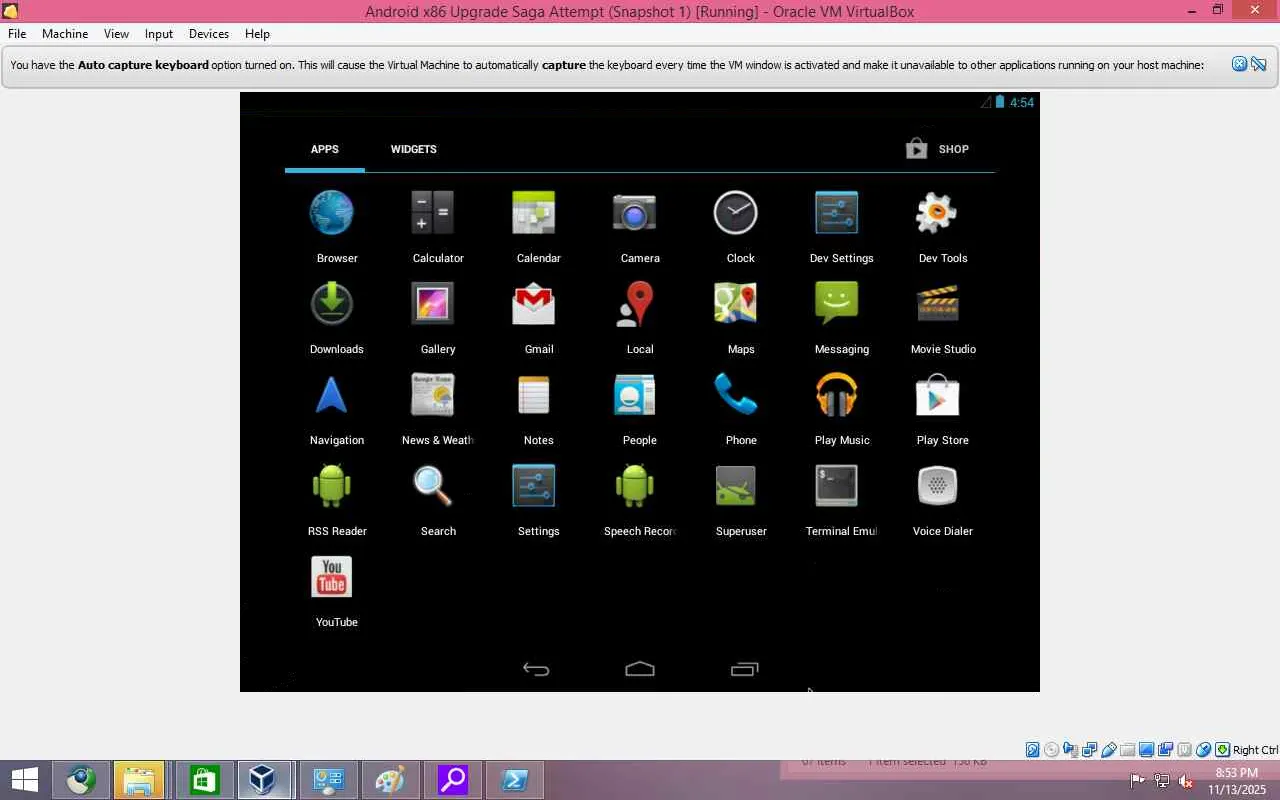1280x800 pixels.
Task: Launch Dev Settings
Action: coord(837,214)
